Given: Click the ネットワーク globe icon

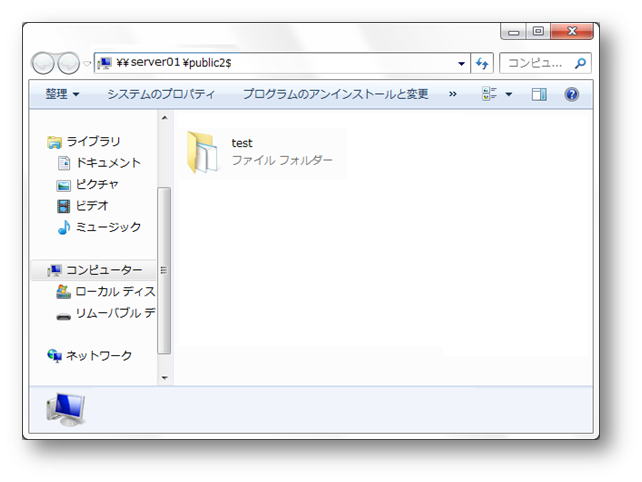Looking at the screenshot, I should 54,355.
